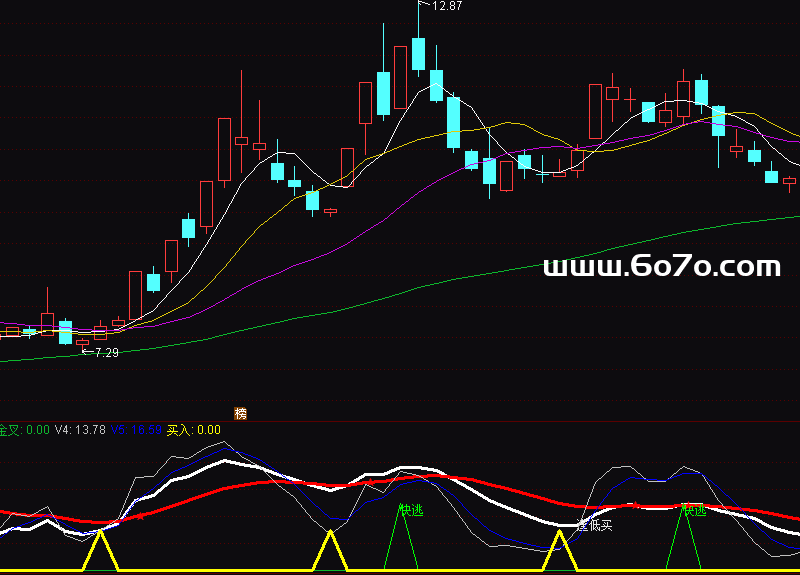The width and height of the screenshot is (800, 575).
Task: Select the leftmost yellow buy spike
Action: [100, 550]
